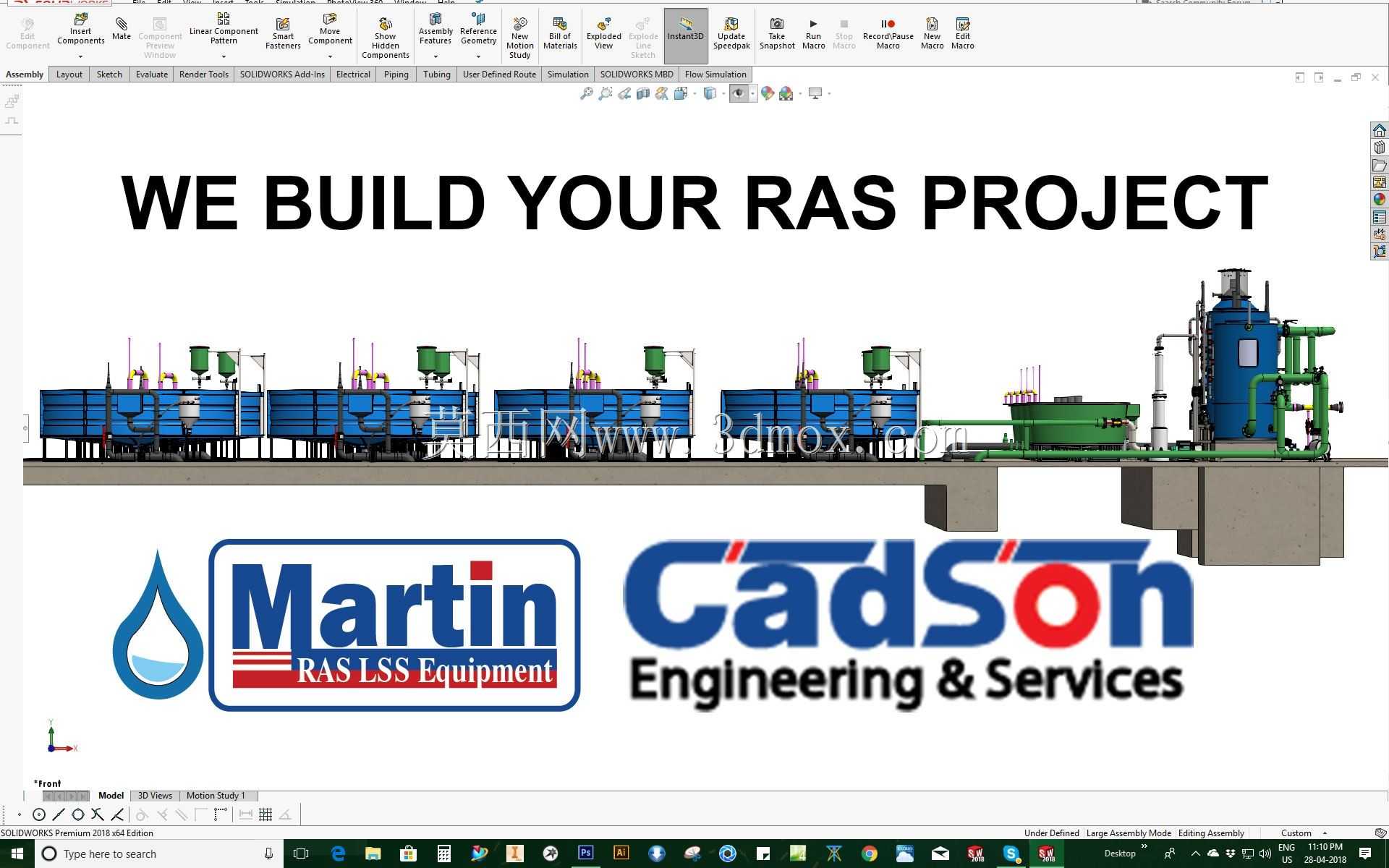Select the Circle sketch tool in bottom toolbar
Screen dimensions: 1389x868
tap(39, 814)
